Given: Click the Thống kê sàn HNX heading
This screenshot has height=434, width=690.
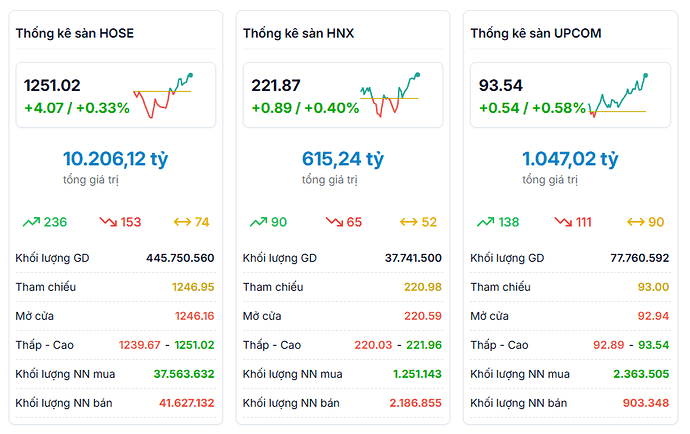Looking at the screenshot, I should 298,34.
